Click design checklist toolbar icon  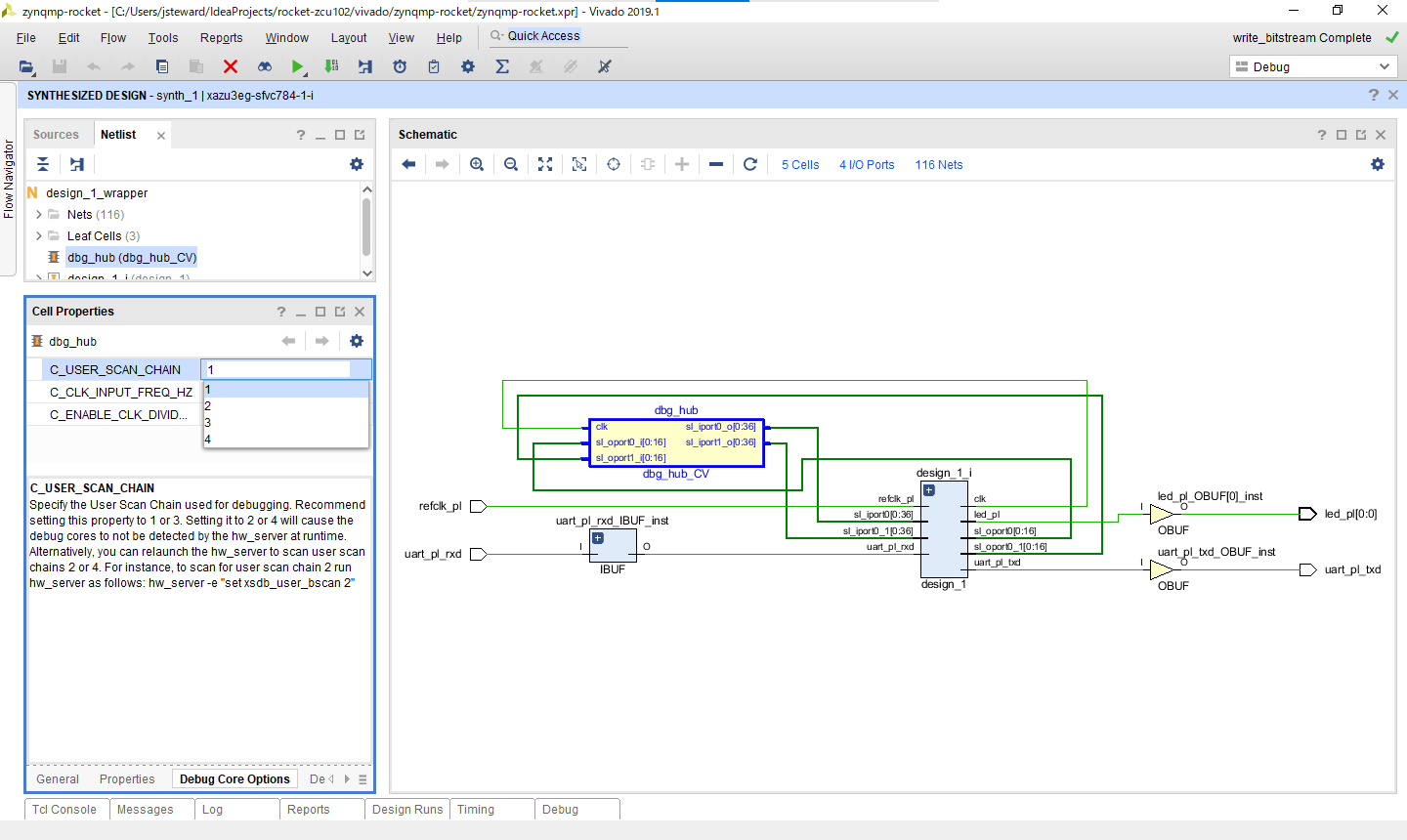click(x=434, y=66)
